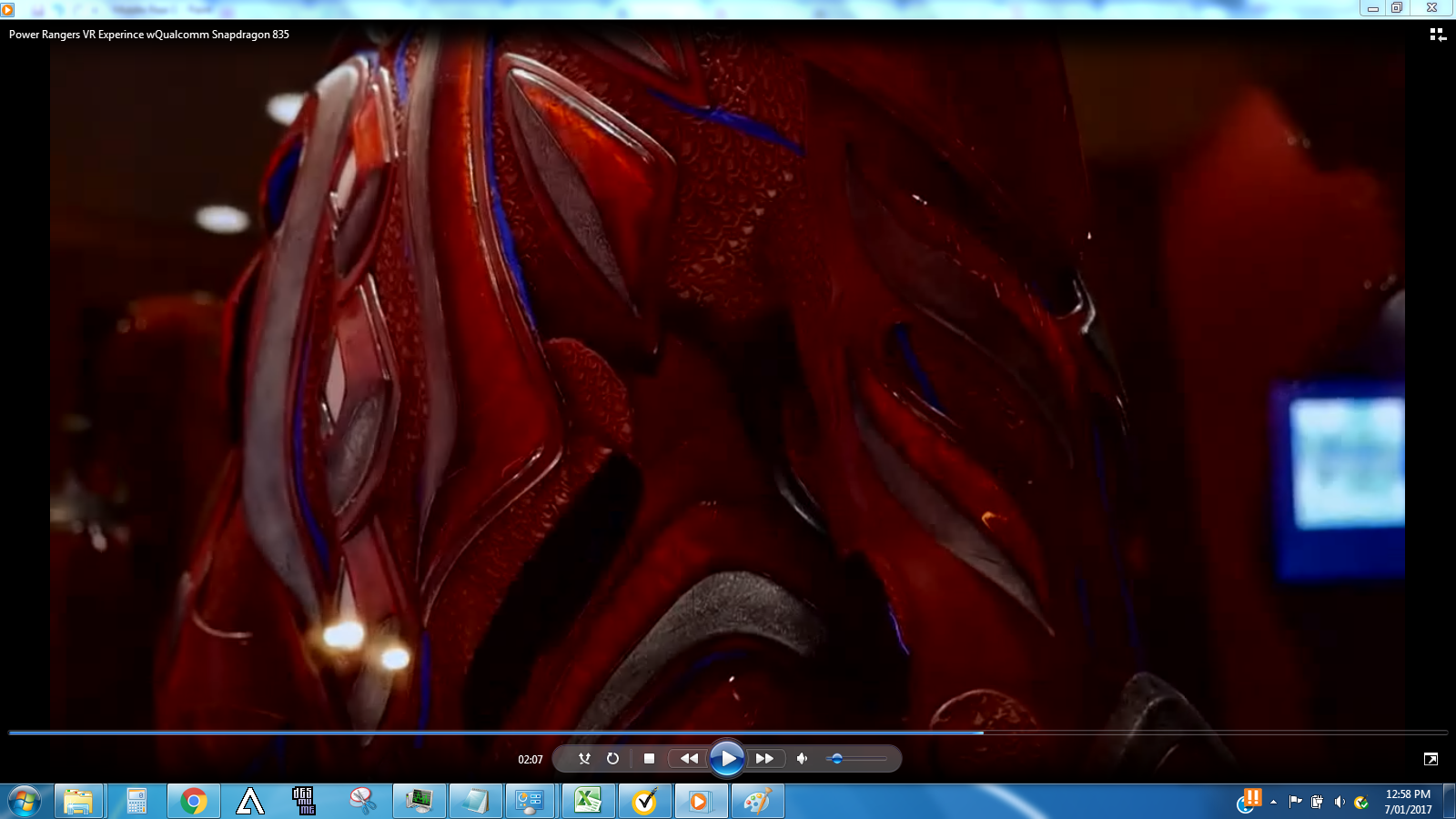This screenshot has width=1456, height=819.
Task: Stop the video playback
Action: [x=649, y=758]
